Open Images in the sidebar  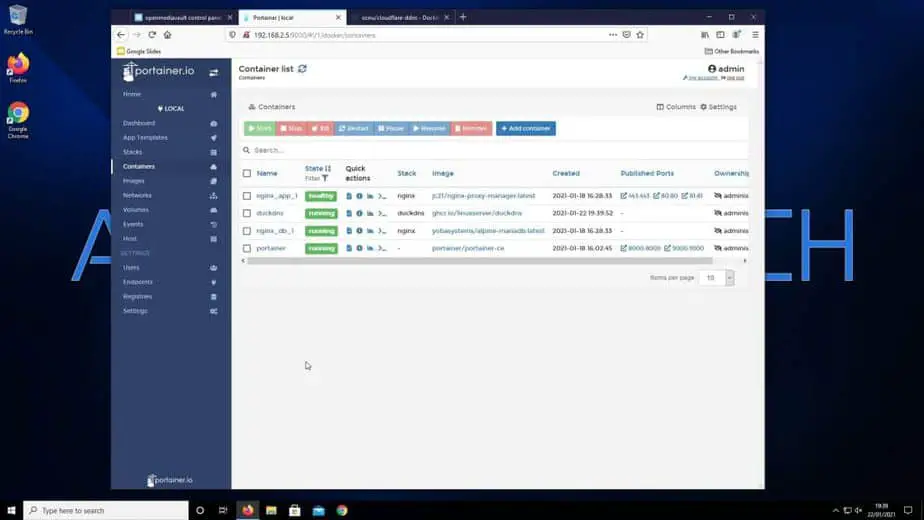[134, 181]
